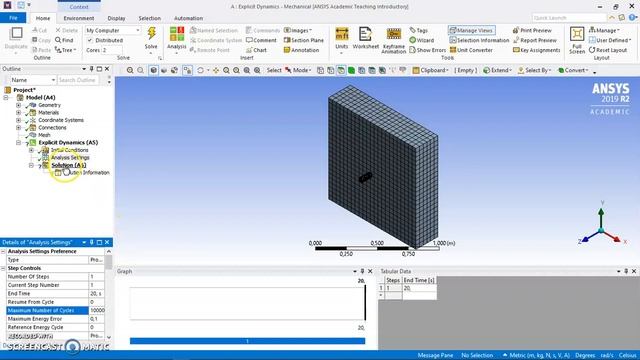Open the Tags tool
Viewport: 640px width, 360px height.
(418, 30)
